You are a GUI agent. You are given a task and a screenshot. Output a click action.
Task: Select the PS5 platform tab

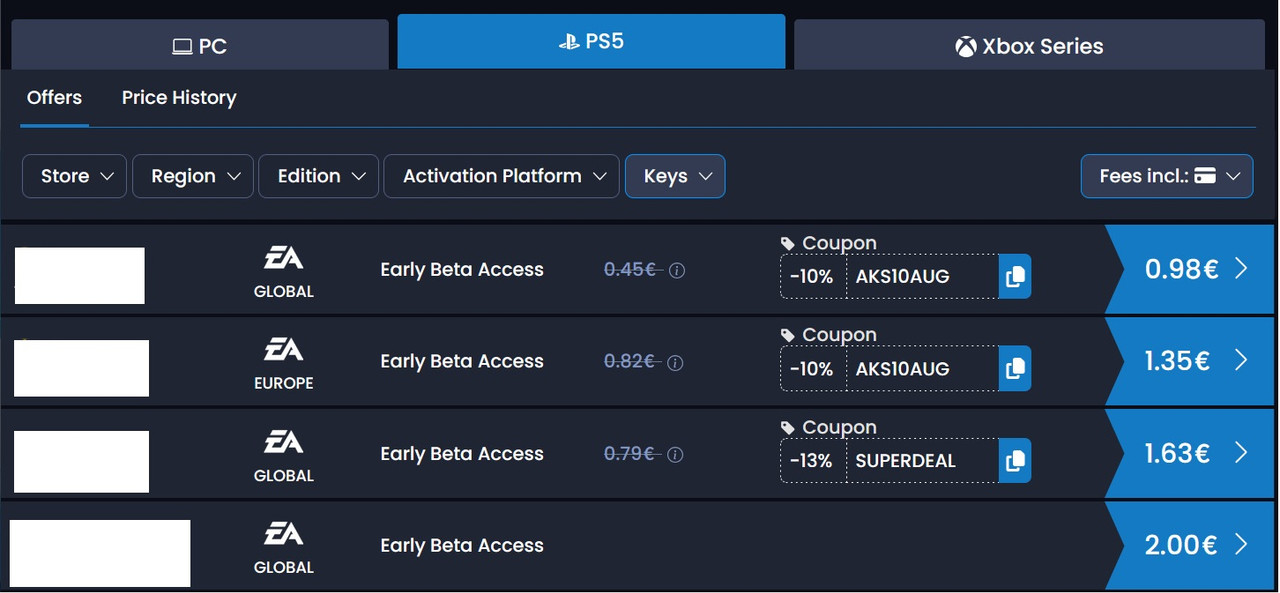pos(591,42)
